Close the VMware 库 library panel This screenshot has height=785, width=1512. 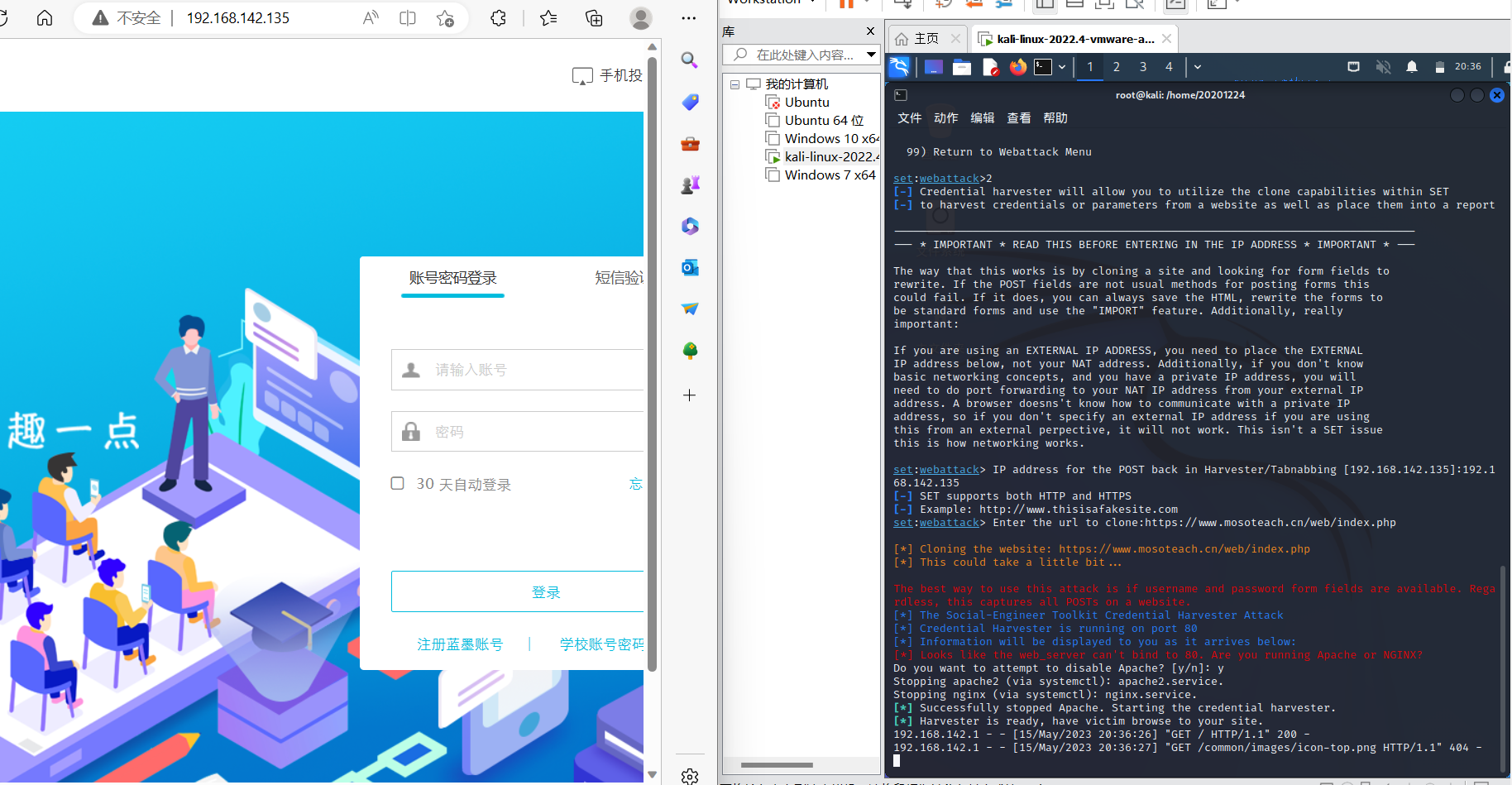(870, 31)
